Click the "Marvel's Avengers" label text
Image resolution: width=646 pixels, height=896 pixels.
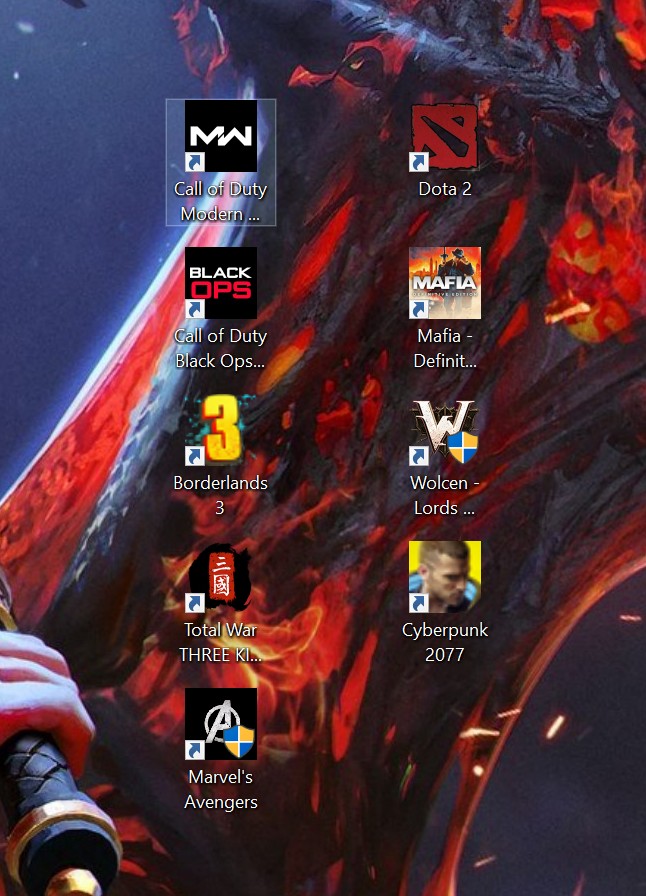pos(221,789)
